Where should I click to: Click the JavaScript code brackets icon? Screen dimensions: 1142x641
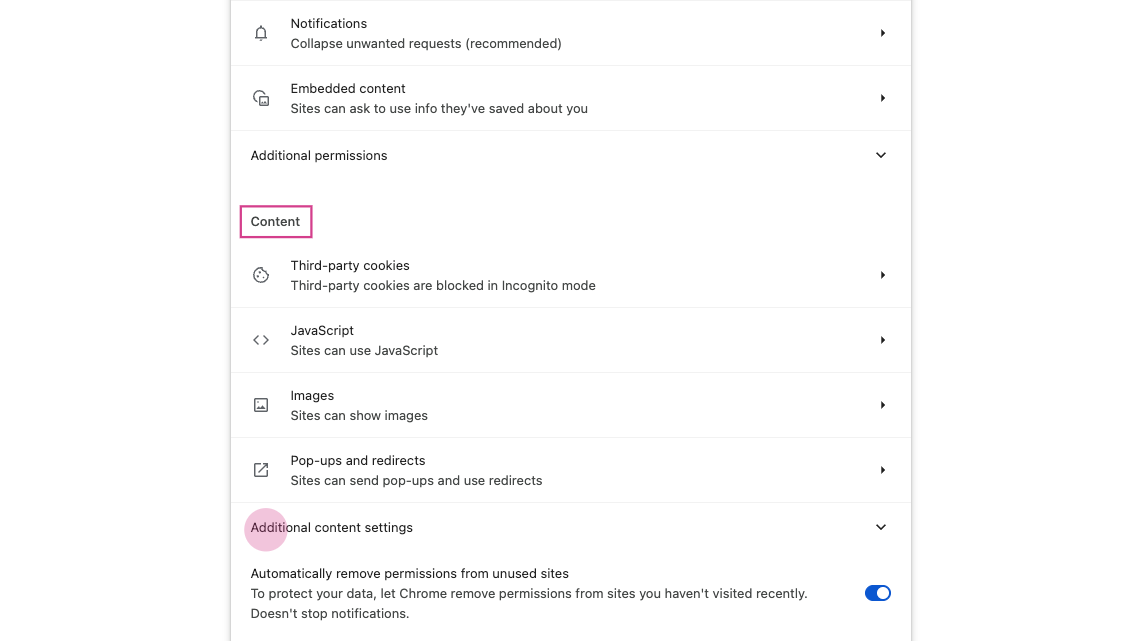coord(261,340)
